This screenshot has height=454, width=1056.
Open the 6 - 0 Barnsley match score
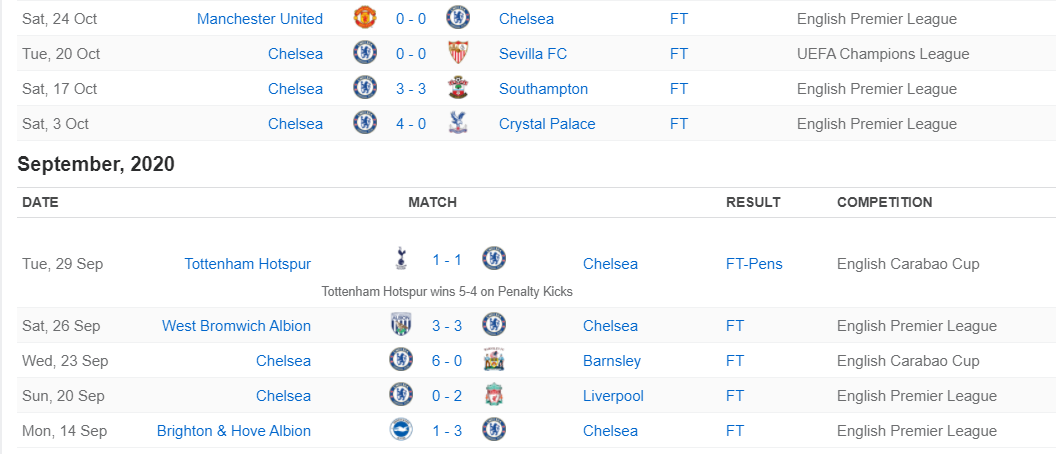click(447, 360)
